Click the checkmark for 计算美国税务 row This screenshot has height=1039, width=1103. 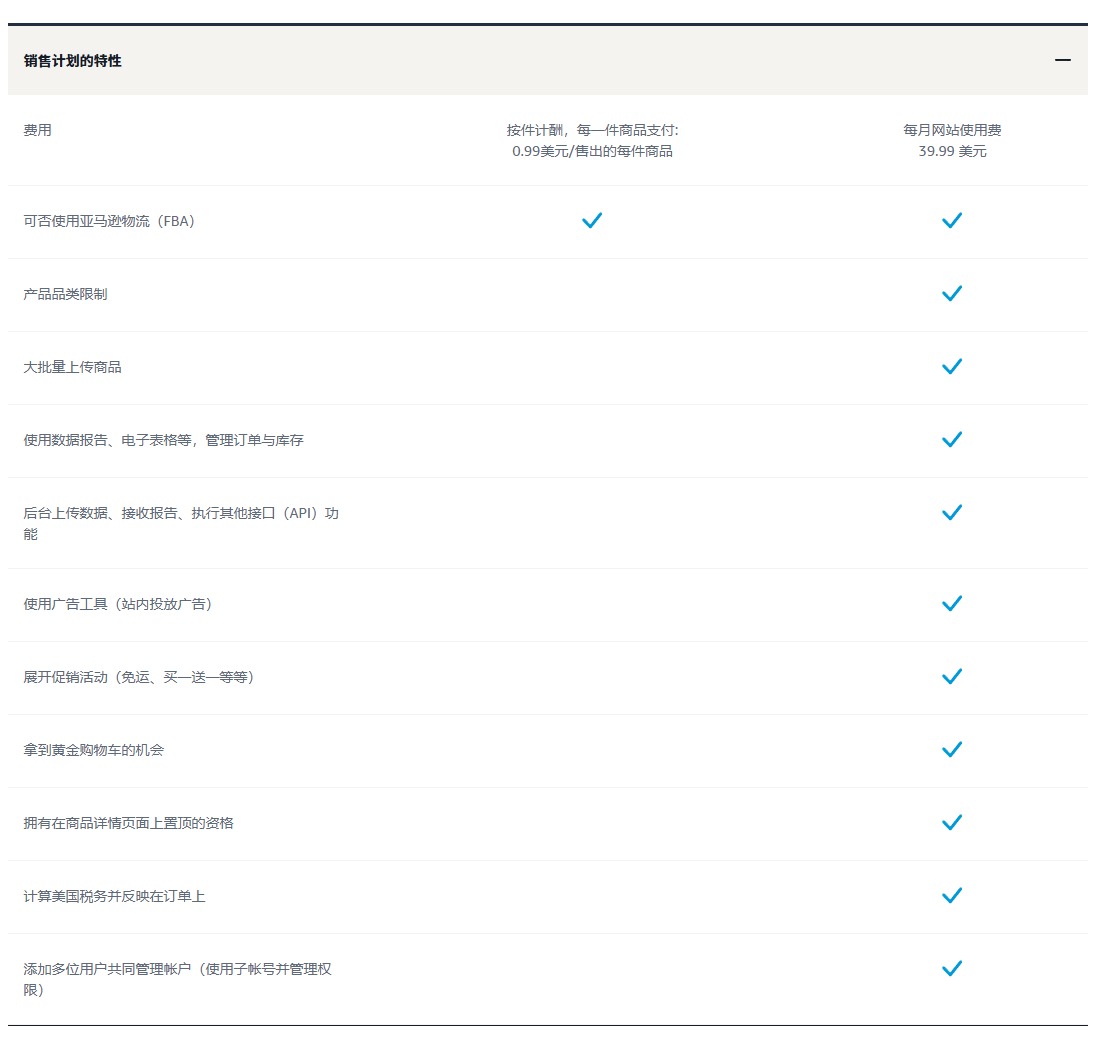952,895
